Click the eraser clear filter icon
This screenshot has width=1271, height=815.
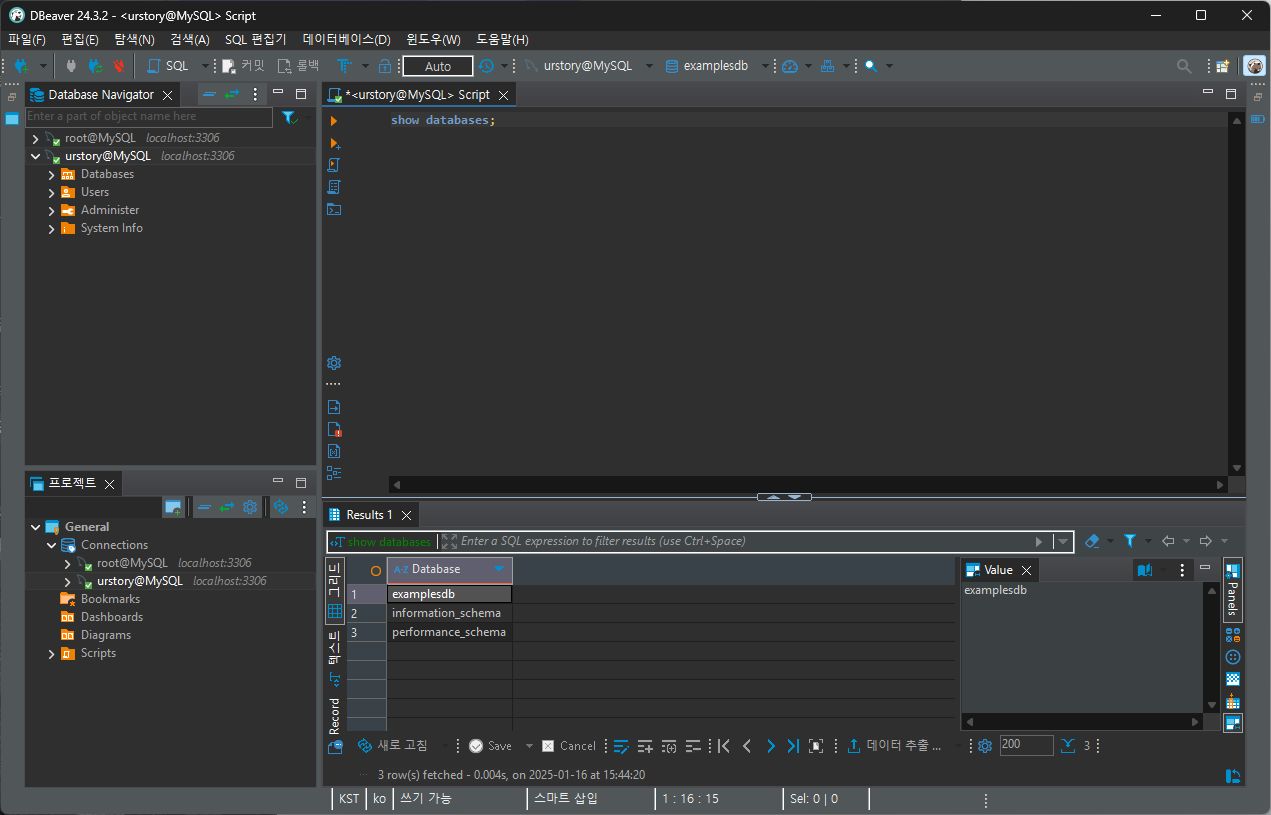pos(1092,541)
